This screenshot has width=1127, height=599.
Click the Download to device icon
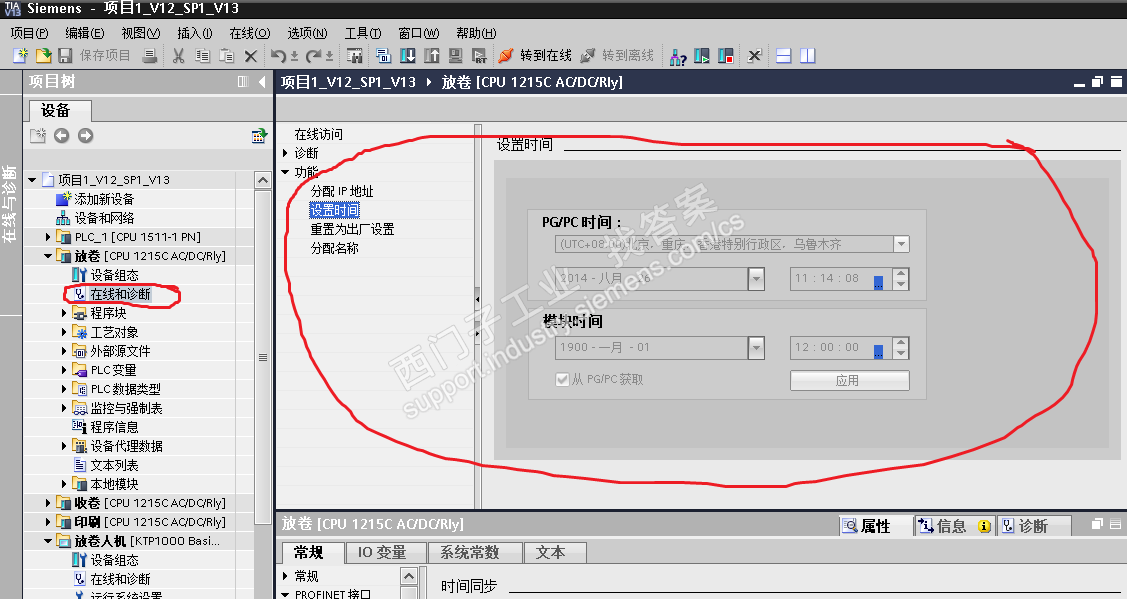tap(408, 55)
